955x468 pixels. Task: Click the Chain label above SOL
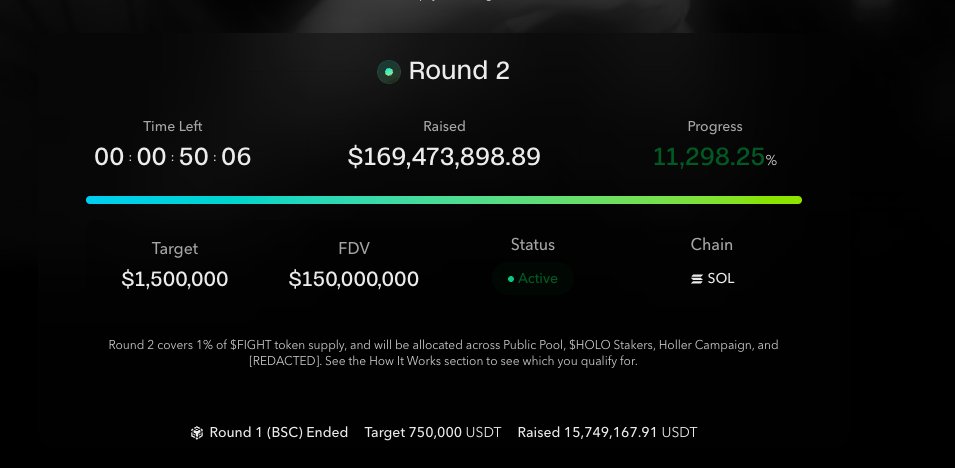coord(711,245)
